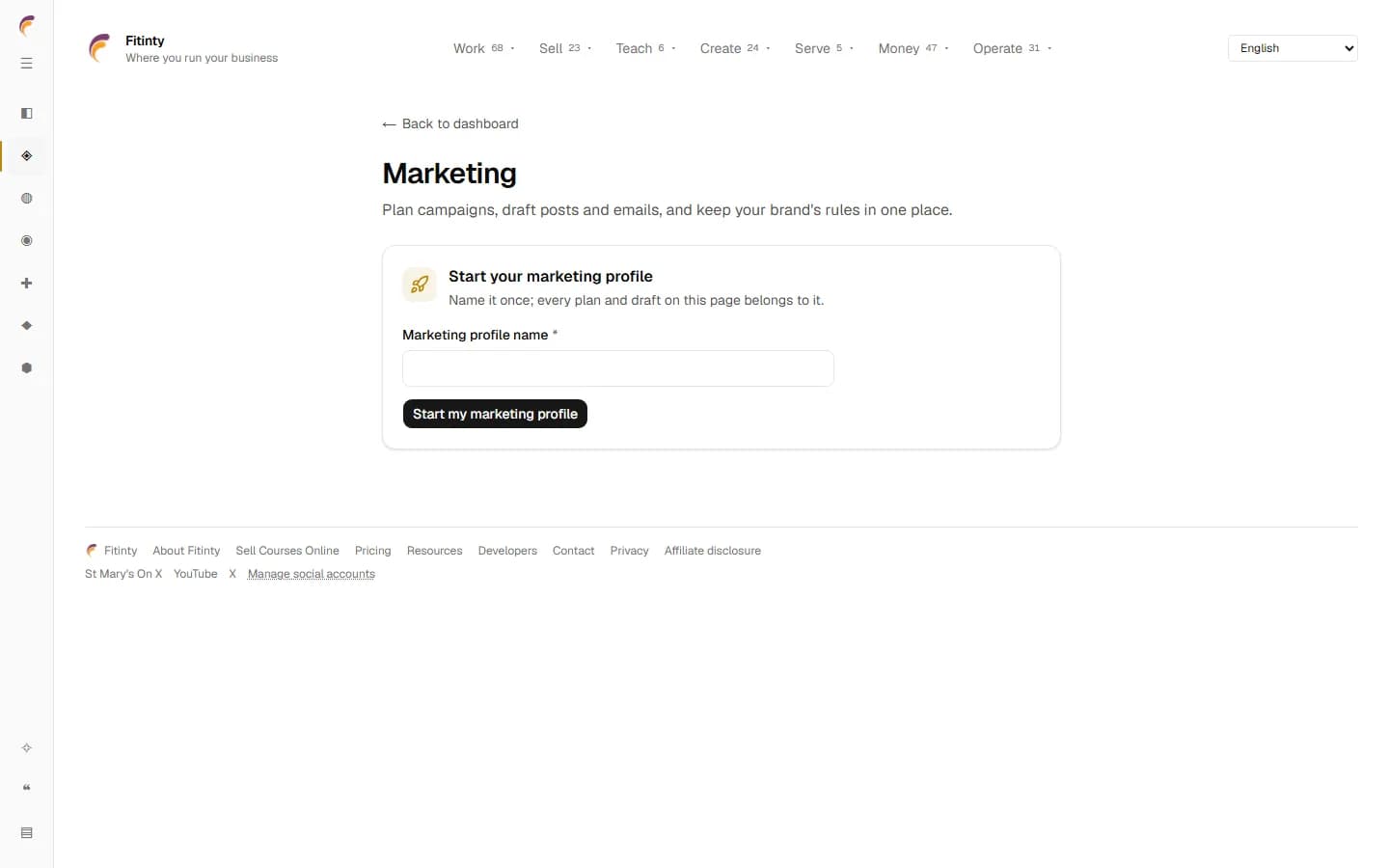
Task: Expand the Create menu
Action: click(736, 48)
